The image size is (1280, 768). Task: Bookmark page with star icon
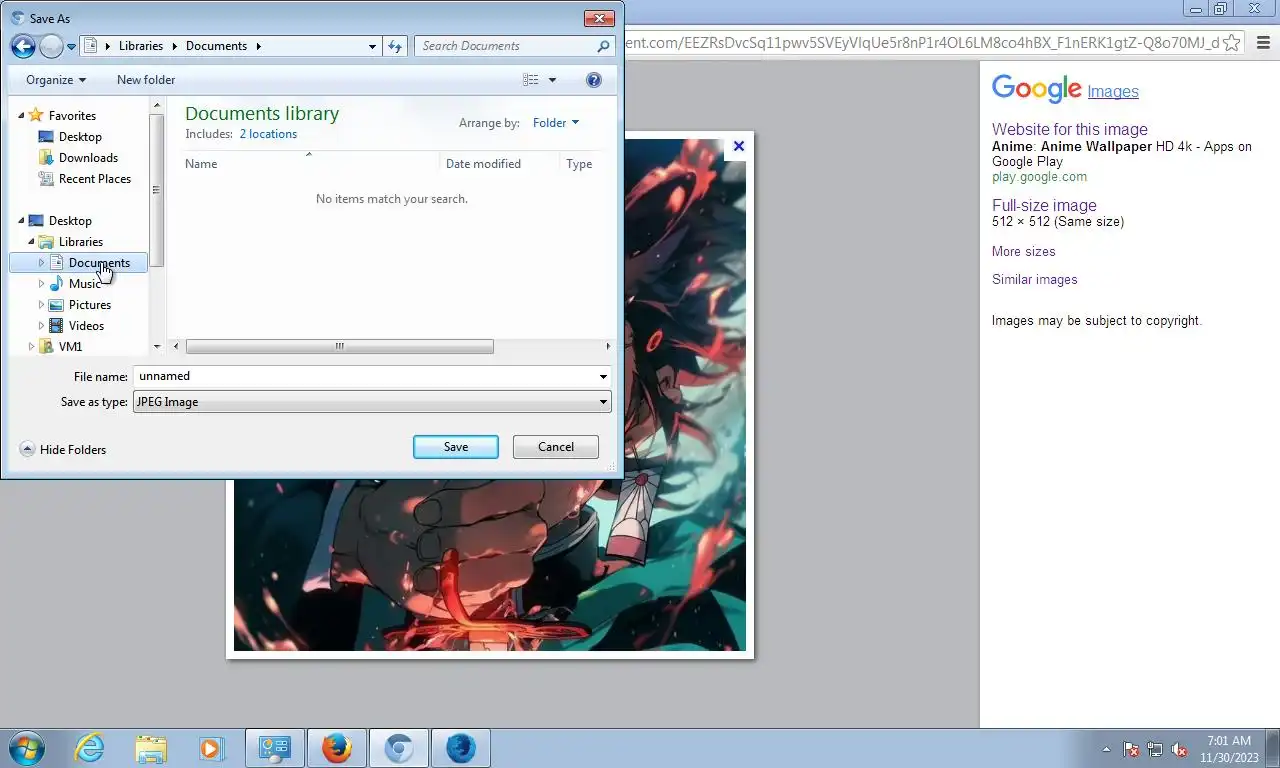[1232, 42]
